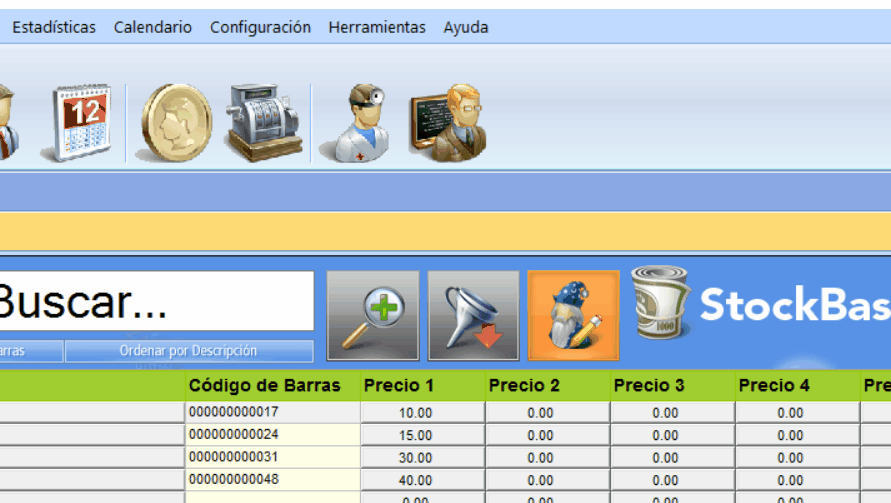Click Precio 4 cell in row 00000000031
891x503 pixels.
798,458
